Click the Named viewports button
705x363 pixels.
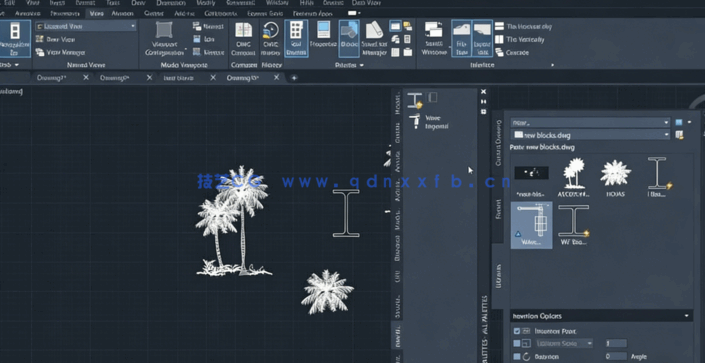pyautogui.click(x=208, y=27)
